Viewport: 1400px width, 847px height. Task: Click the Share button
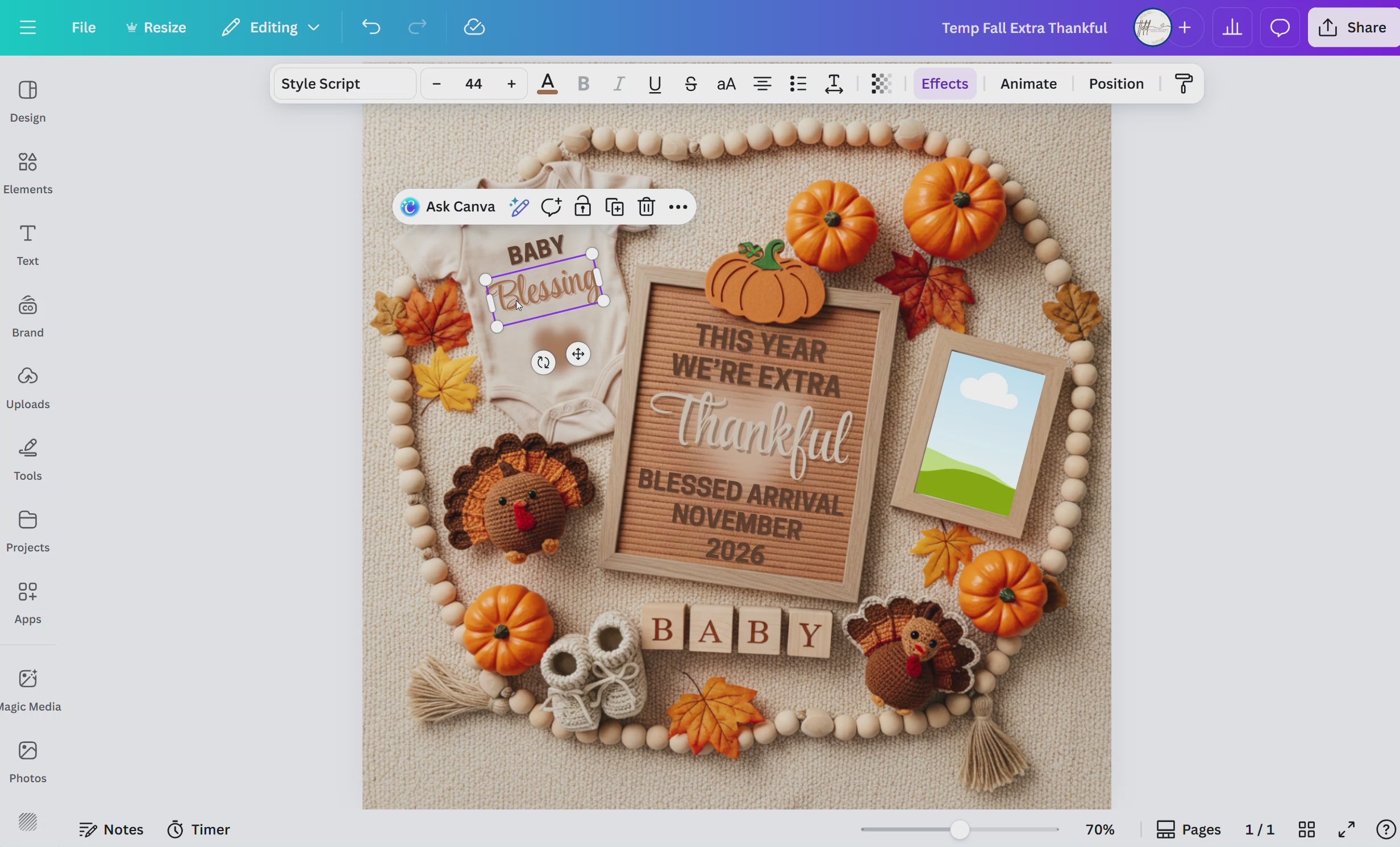[1353, 27]
